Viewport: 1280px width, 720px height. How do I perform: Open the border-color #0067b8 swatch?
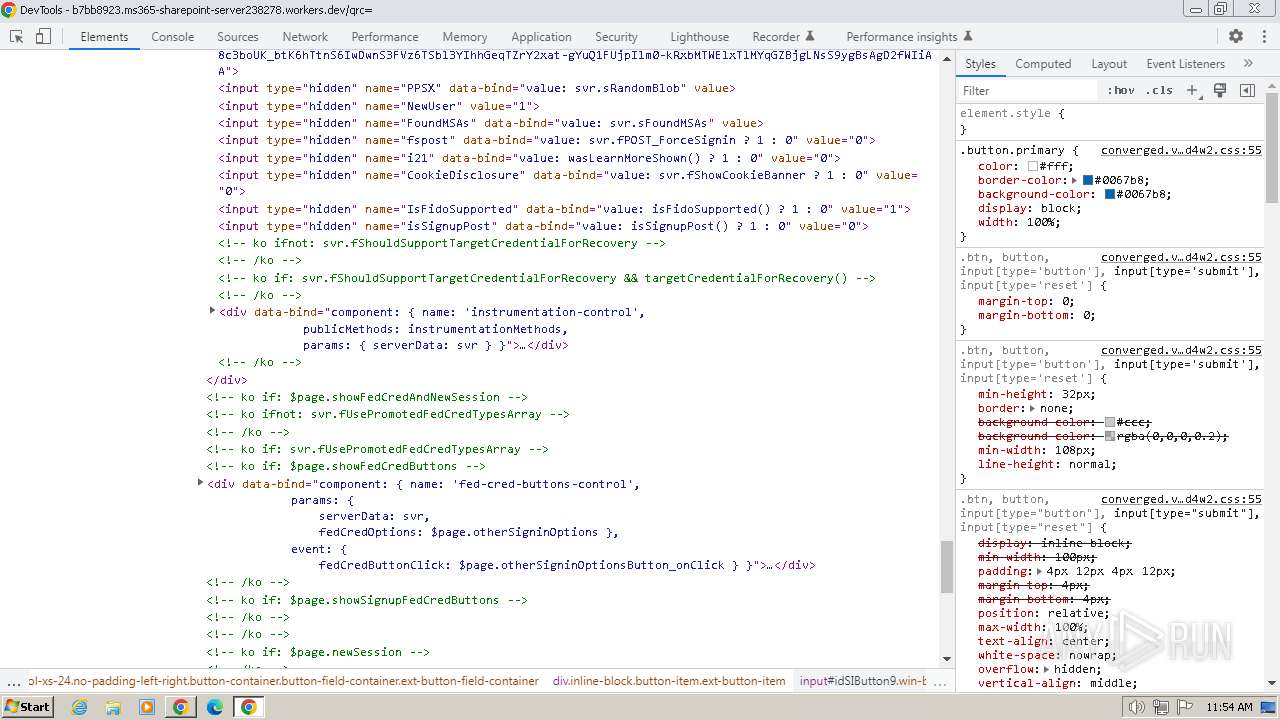(x=1088, y=180)
